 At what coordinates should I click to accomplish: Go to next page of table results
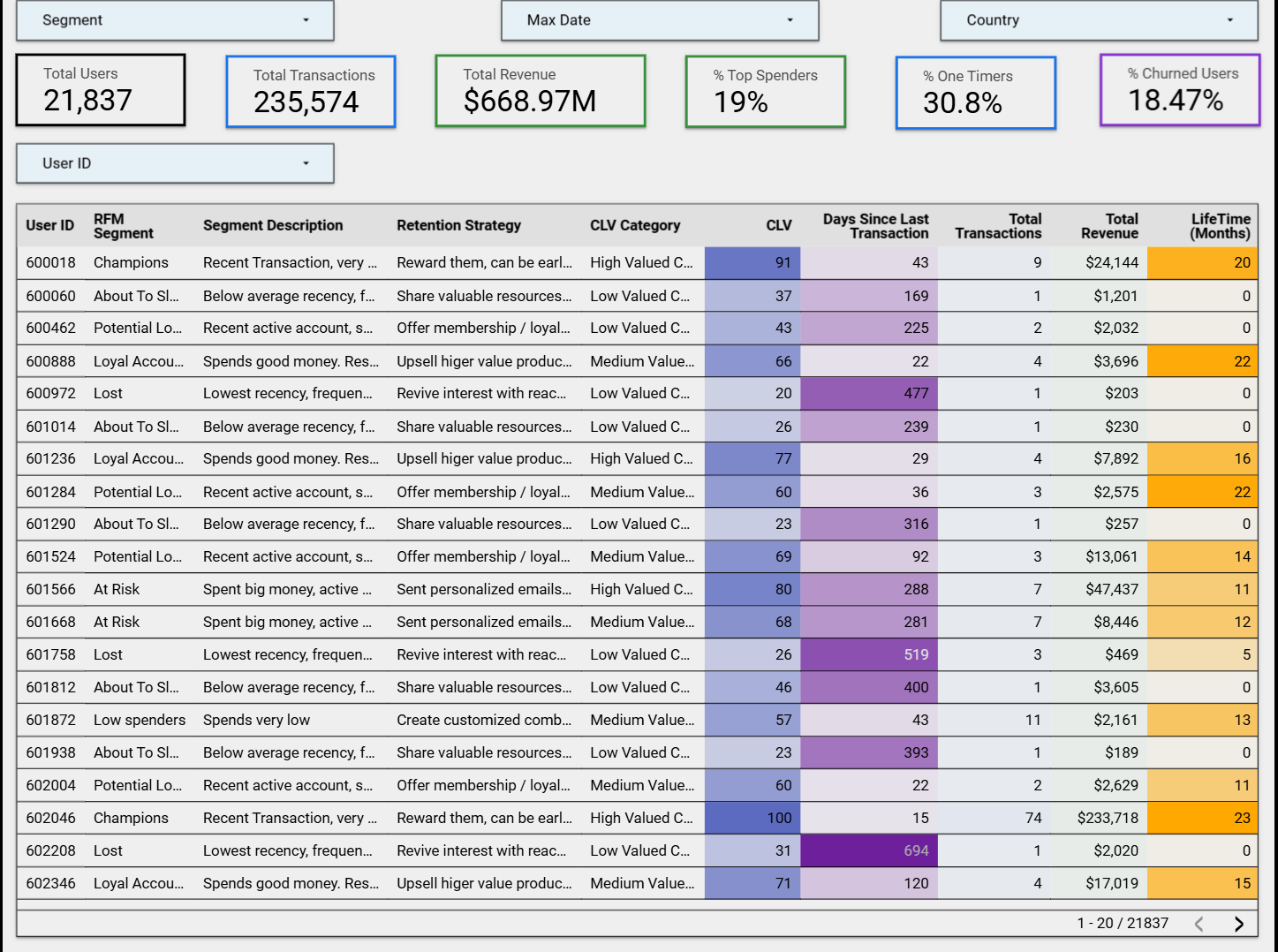tap(1238, 924)
